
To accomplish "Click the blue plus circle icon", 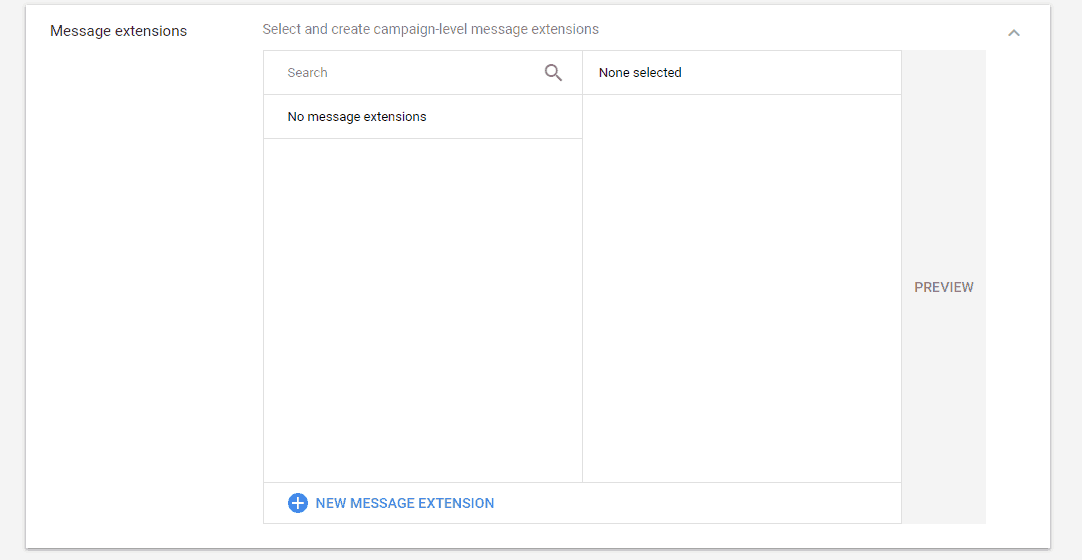I will 297,503.
